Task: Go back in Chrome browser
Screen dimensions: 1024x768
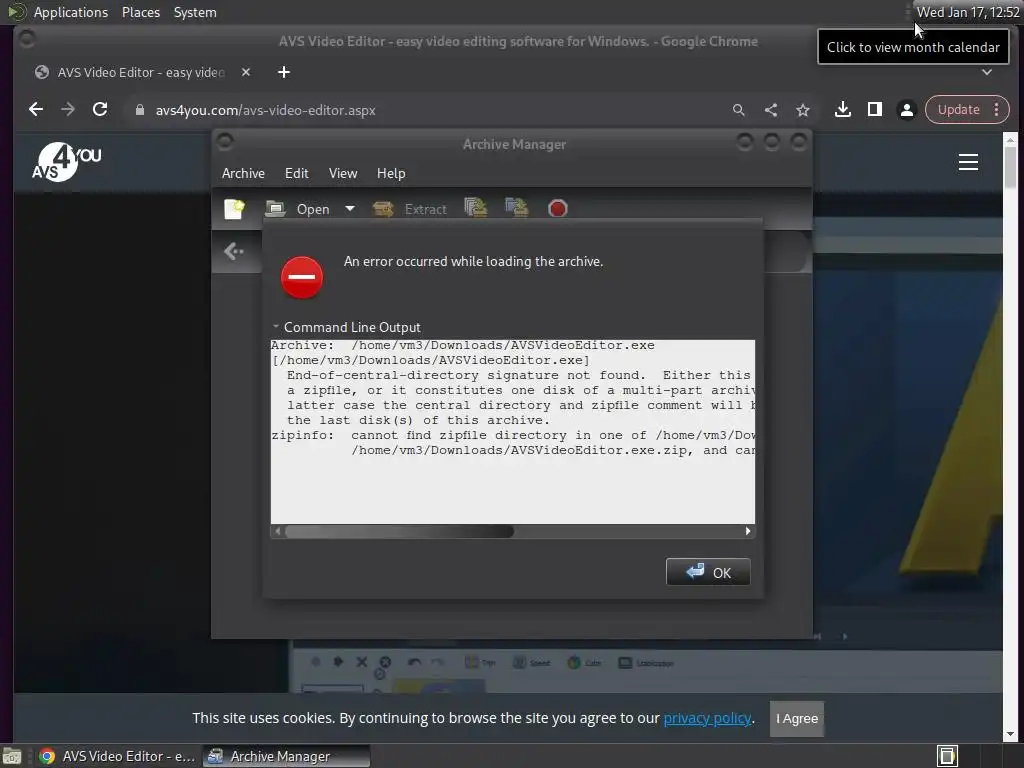Action: point(36,110)
